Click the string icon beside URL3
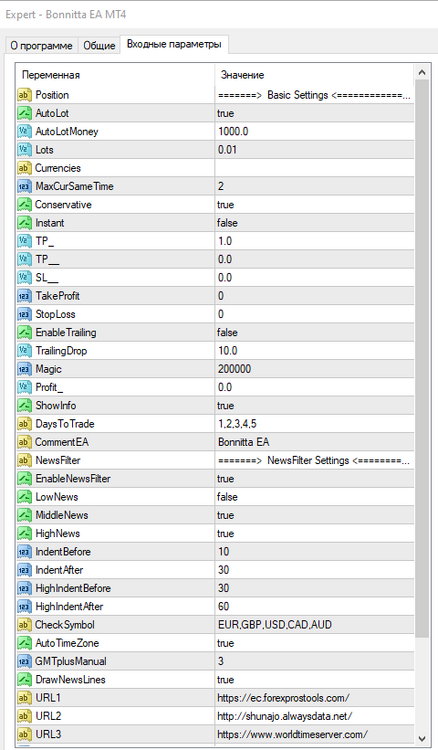The width and height of the screenshot is (438, 750). click(x=24, y=734)
